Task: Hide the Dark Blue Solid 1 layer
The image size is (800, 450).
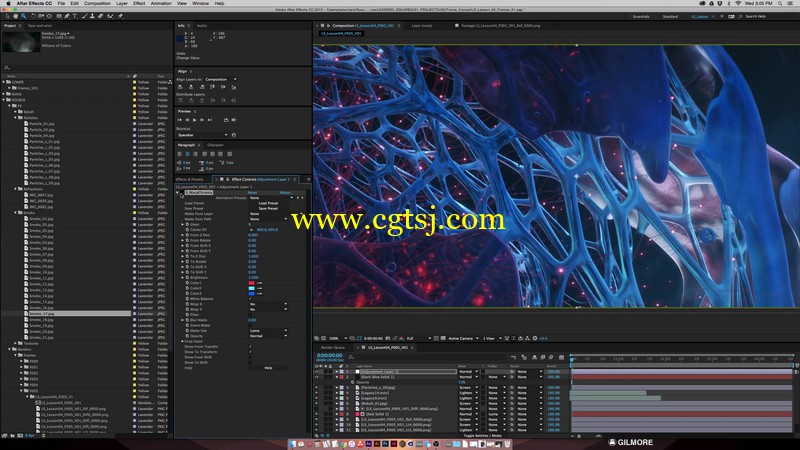Action: [316, 377]
